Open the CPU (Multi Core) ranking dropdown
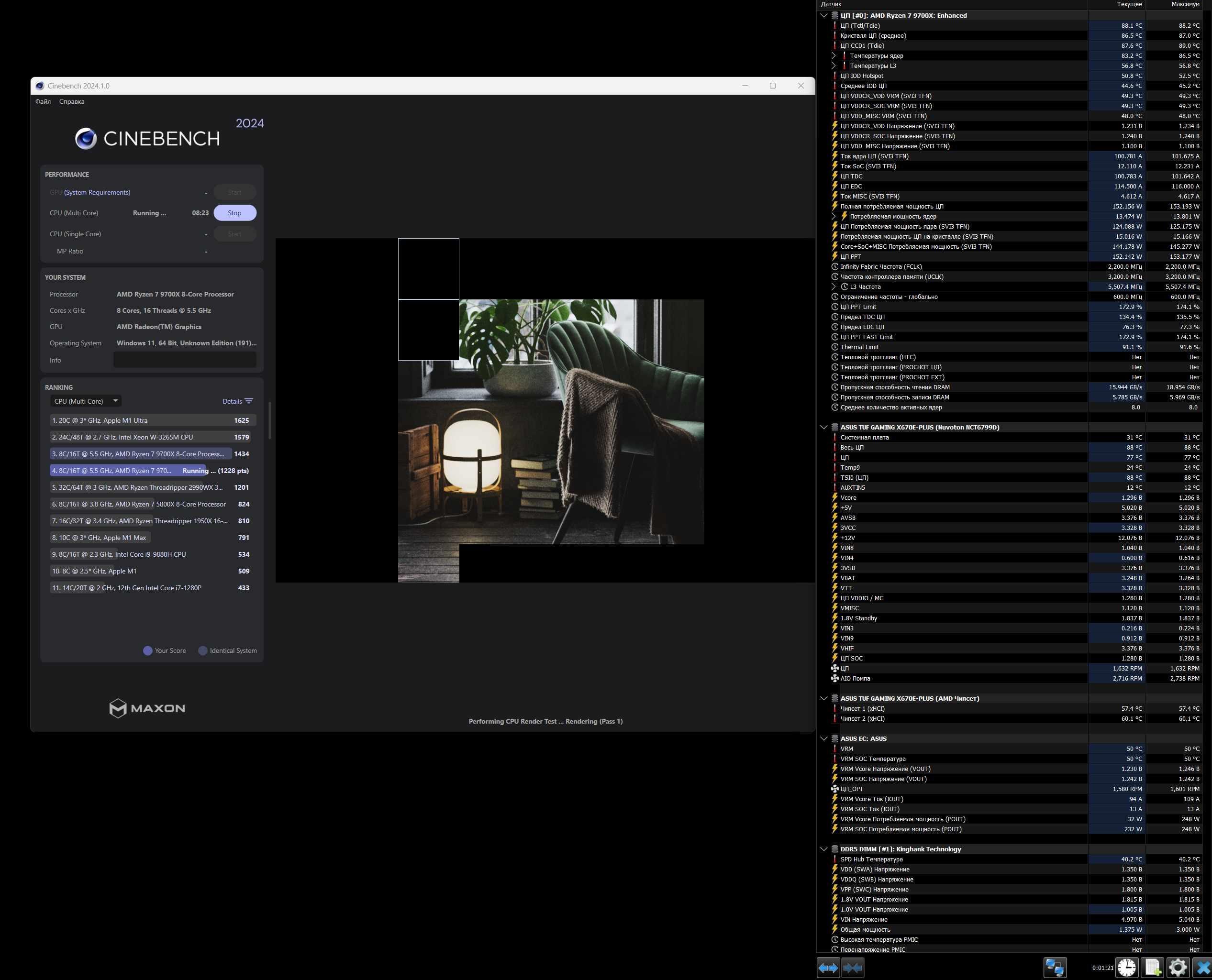 pos(86,401)
